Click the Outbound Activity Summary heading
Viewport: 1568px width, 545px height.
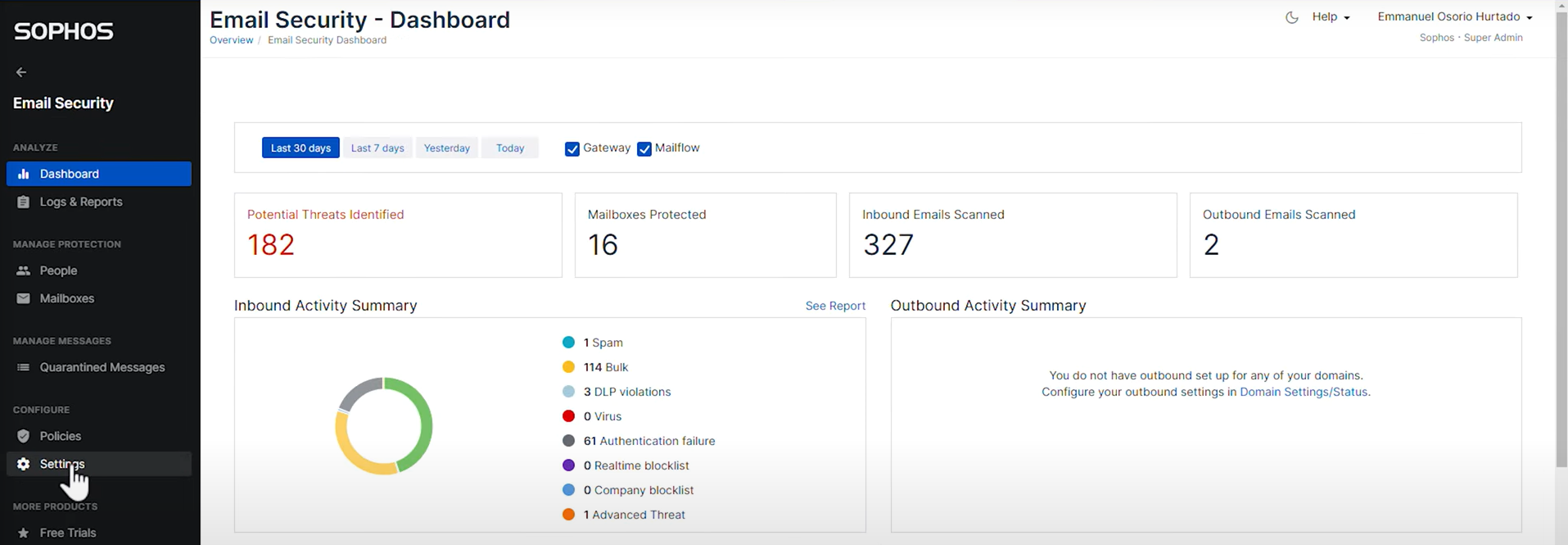pyautogui.click(x=988, y=306)
